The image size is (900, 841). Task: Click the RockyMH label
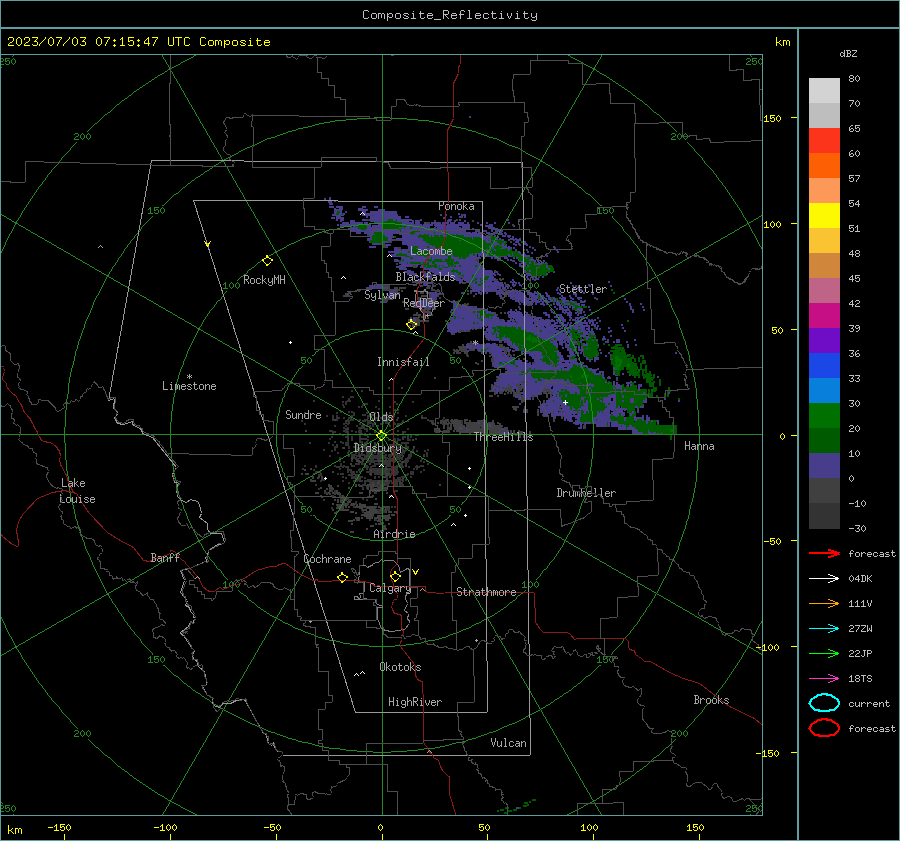[264, 280]
